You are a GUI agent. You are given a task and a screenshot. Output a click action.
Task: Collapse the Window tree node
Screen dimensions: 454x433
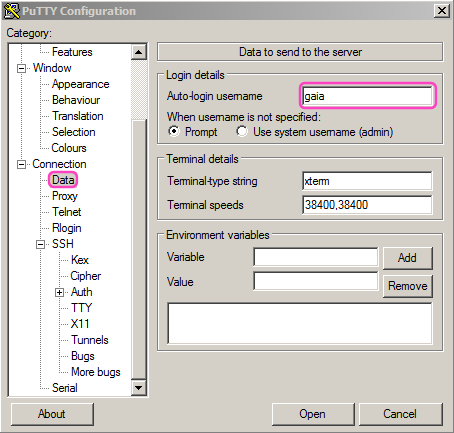click(x=21, y=68)
